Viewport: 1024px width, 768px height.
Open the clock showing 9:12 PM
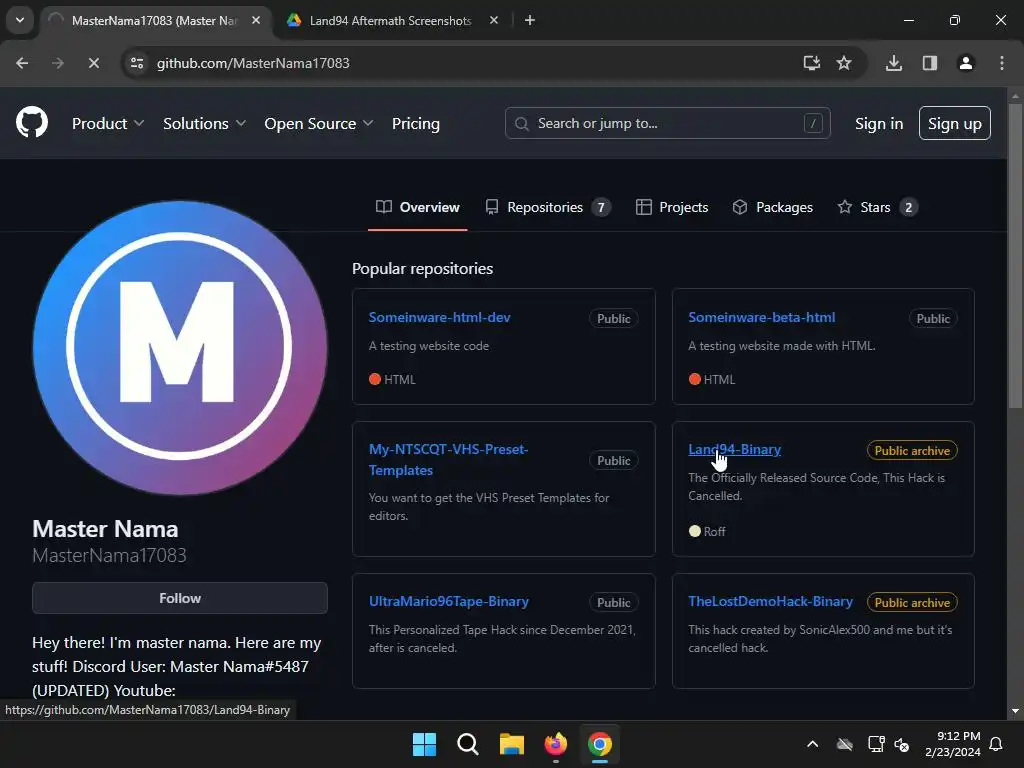click(953, 744)
